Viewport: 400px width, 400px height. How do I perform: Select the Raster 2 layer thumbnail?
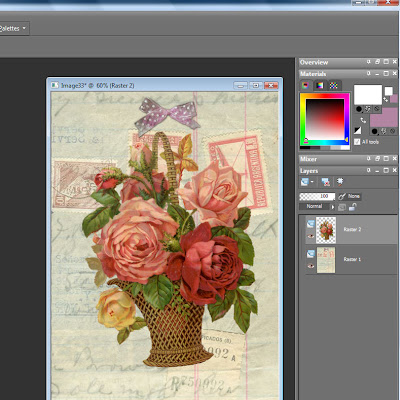[326, 230]
